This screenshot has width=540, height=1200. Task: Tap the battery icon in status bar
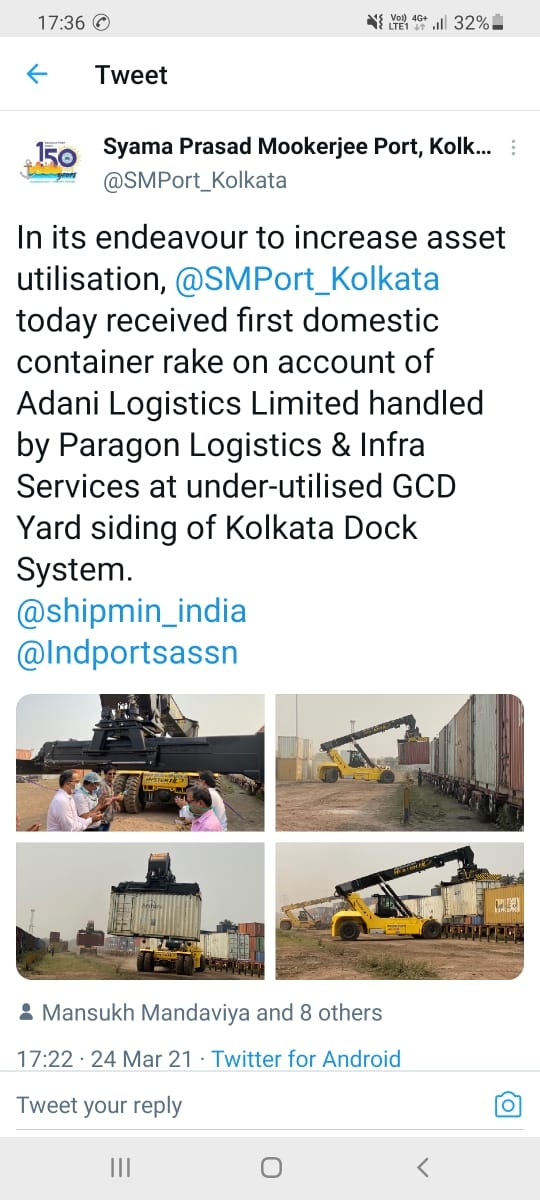tap(498, 22)
